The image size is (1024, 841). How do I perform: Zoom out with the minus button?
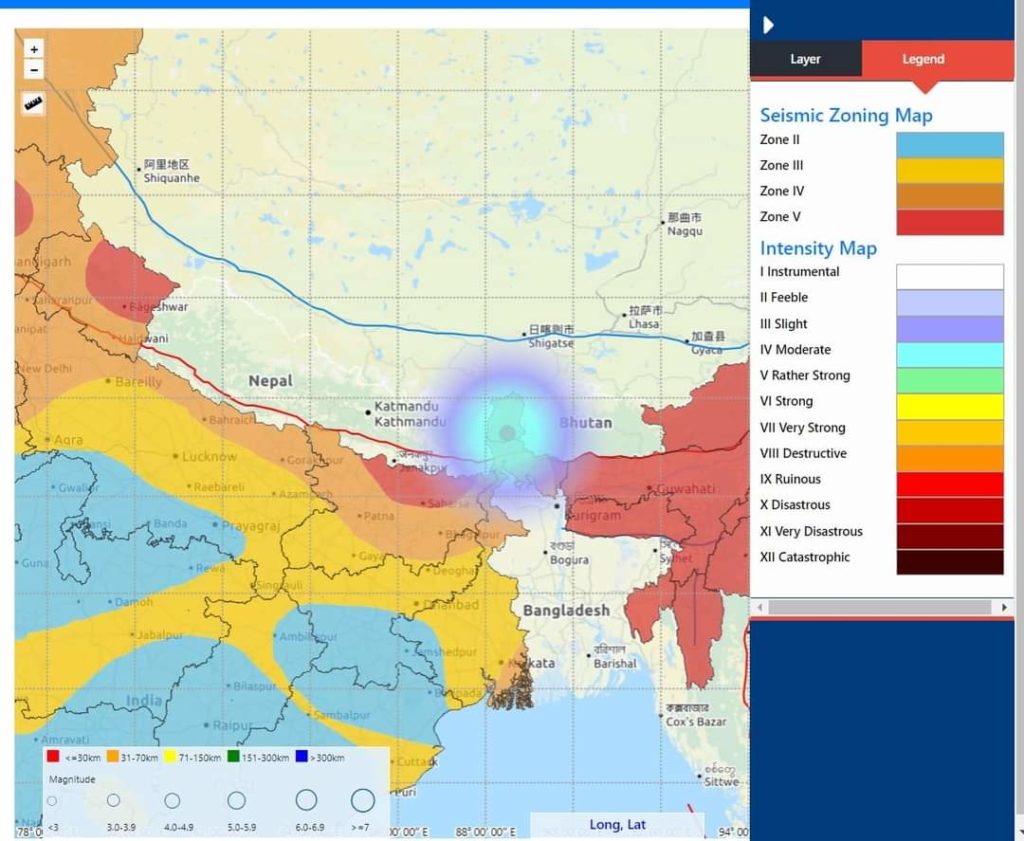coord(34,70)
